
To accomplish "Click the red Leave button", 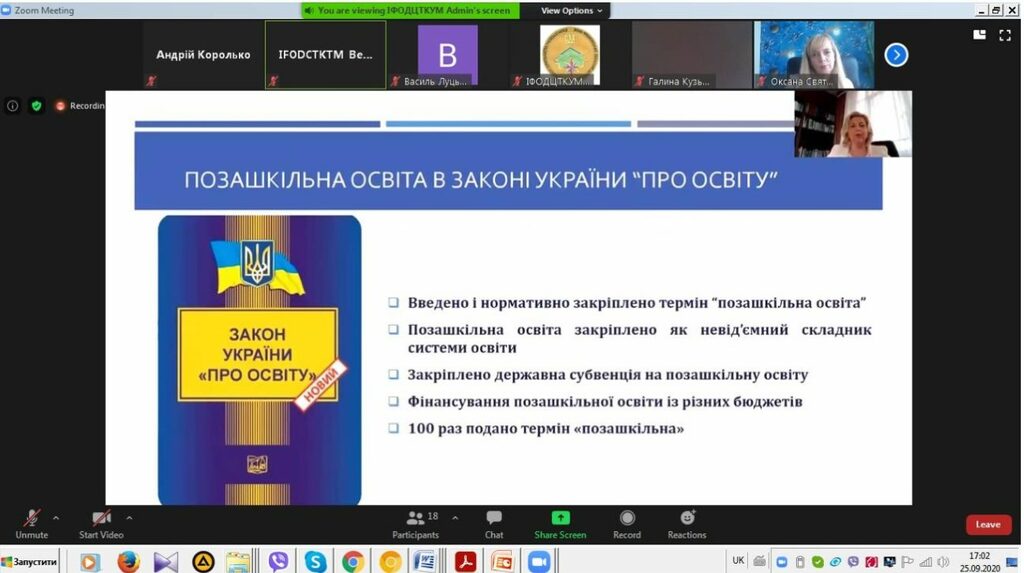I will (987, 525).
